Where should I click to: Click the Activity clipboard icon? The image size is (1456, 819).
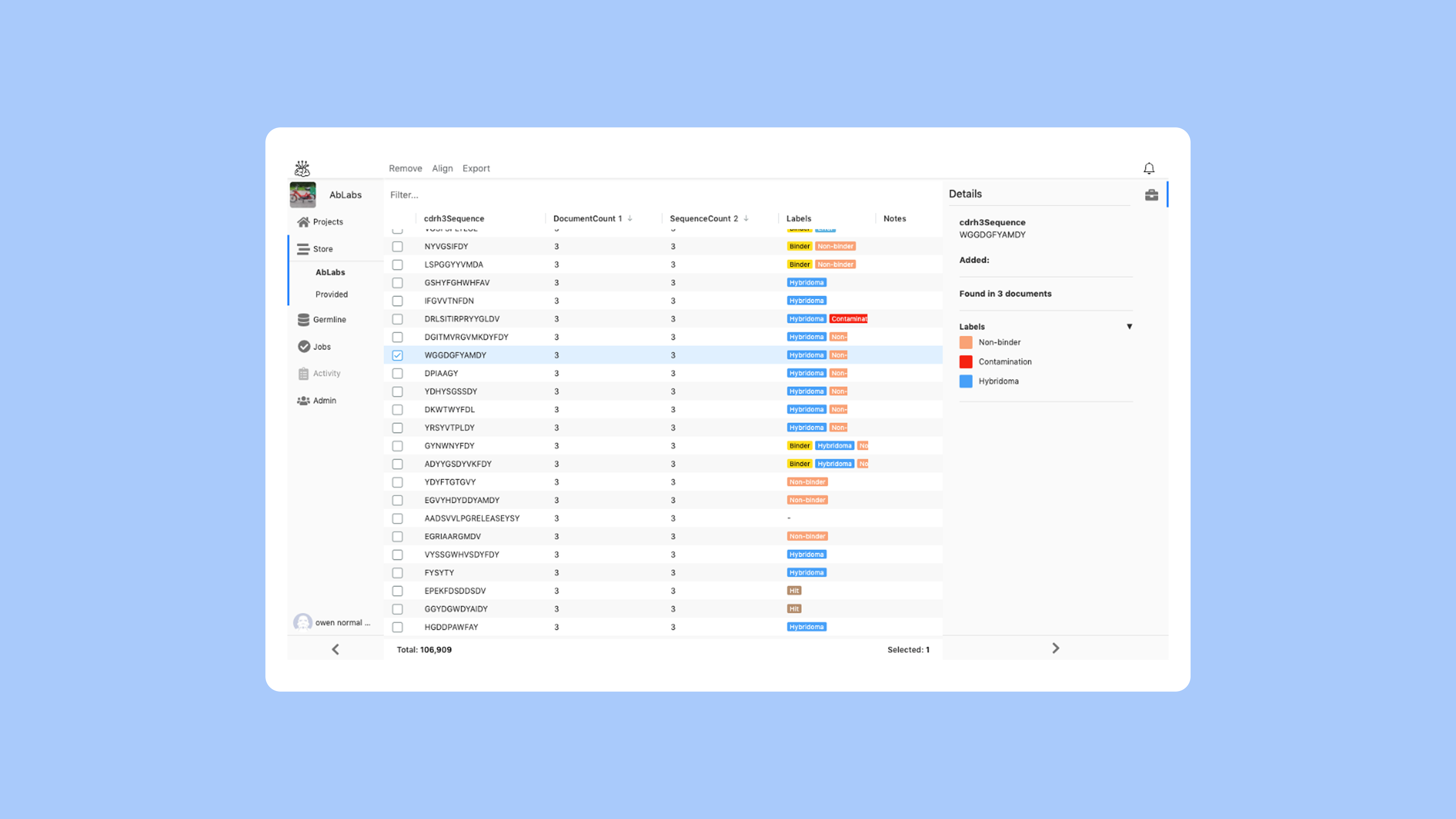[x=304, y=374]
